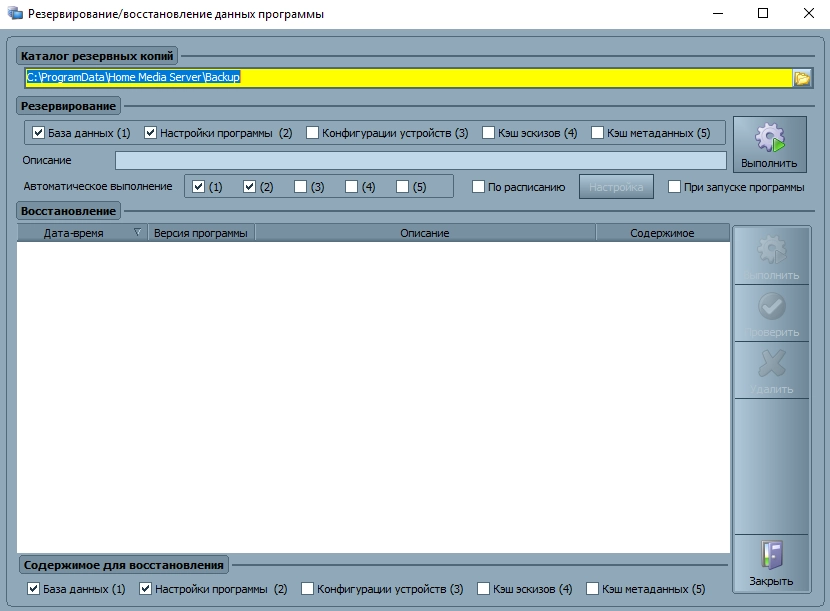Viewport: 830px width, 611px height.
Task: Toggle Кэш эскизов (4) in restore contents
Action: coord(484,589)
